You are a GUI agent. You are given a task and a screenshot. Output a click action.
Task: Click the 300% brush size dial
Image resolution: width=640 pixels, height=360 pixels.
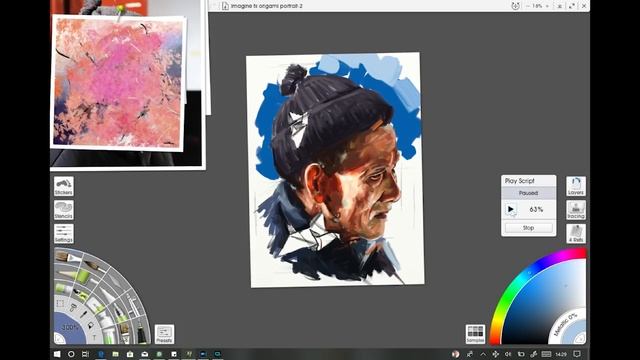(x=69, y=328)
